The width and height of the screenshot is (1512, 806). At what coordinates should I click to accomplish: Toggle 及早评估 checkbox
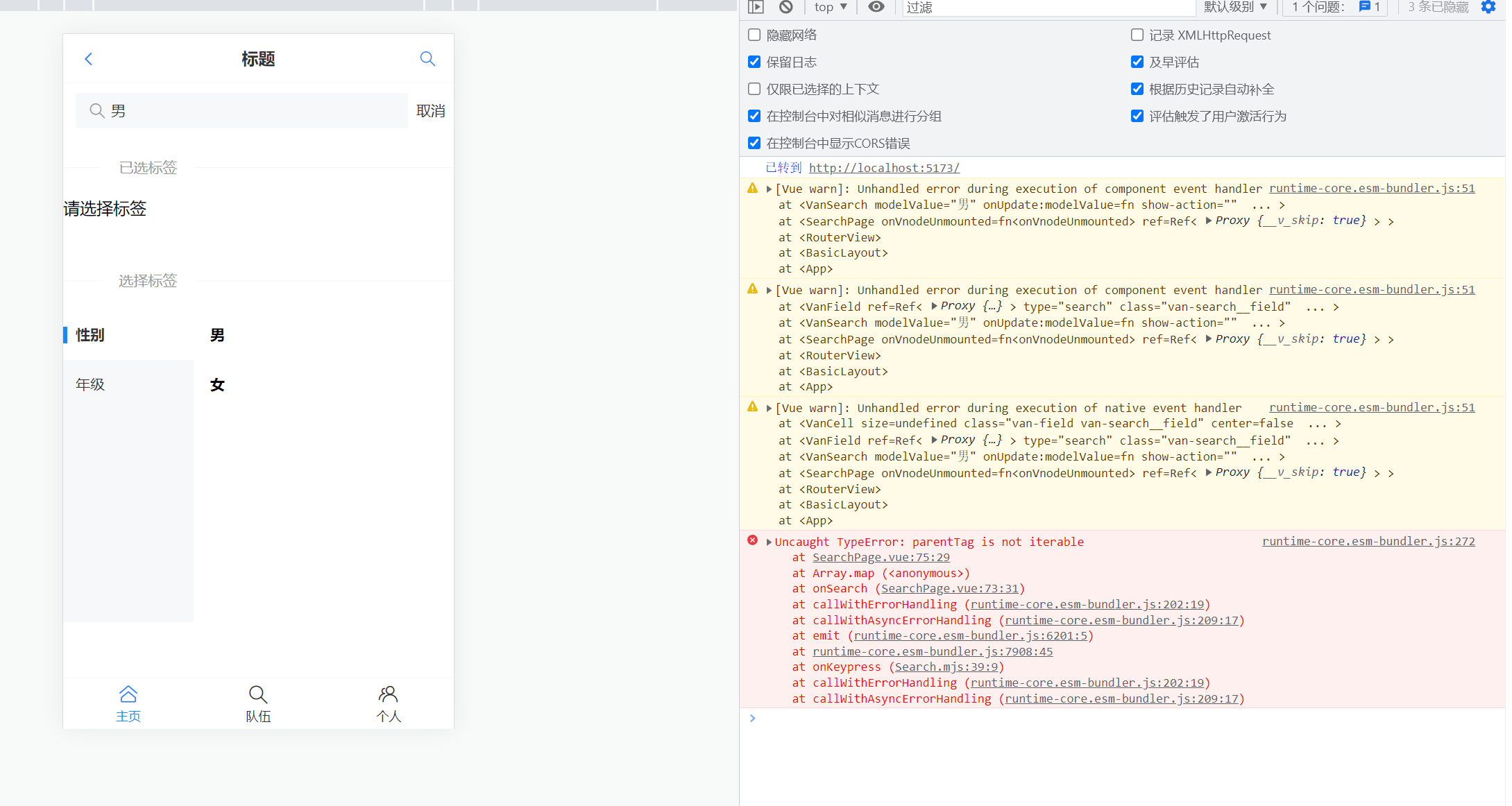[x=1137, y=62]
